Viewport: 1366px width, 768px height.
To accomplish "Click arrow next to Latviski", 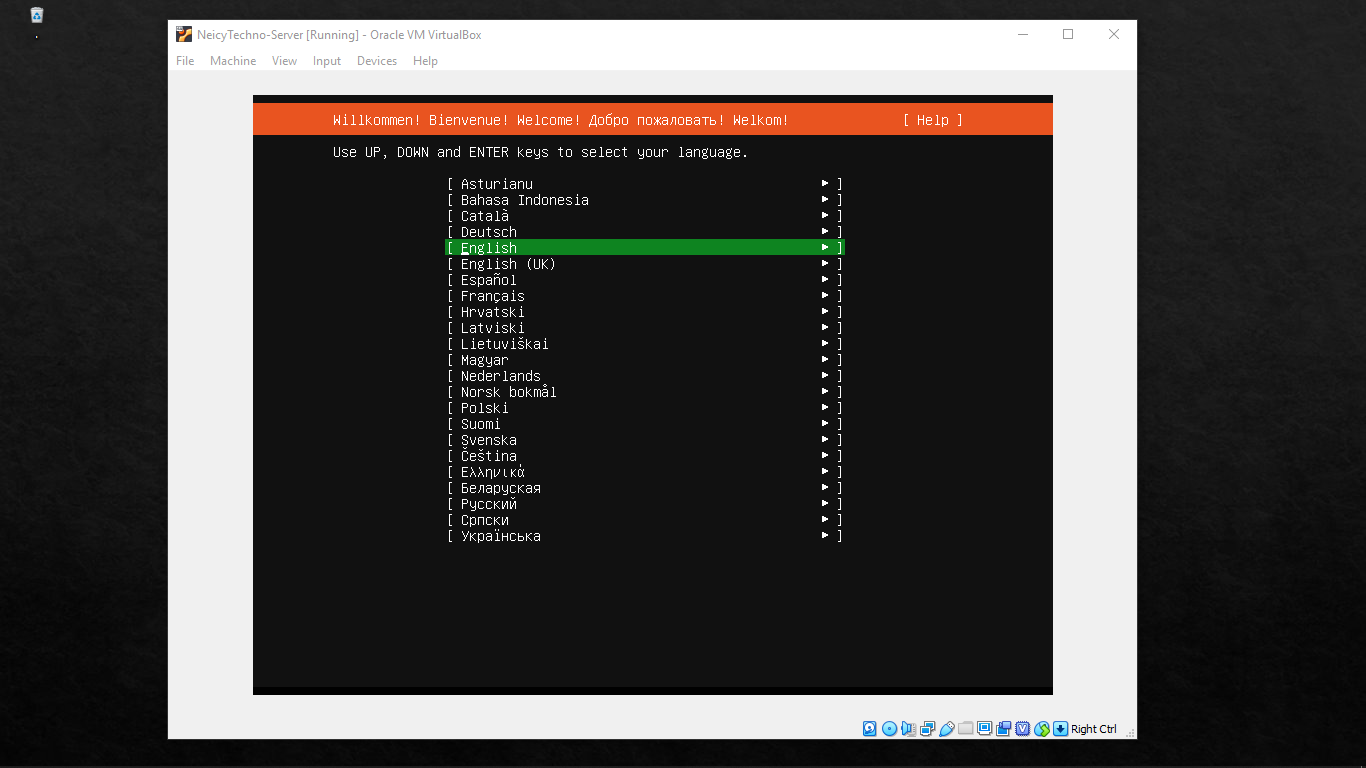I will pyautogui.click(x=825, y=328).
